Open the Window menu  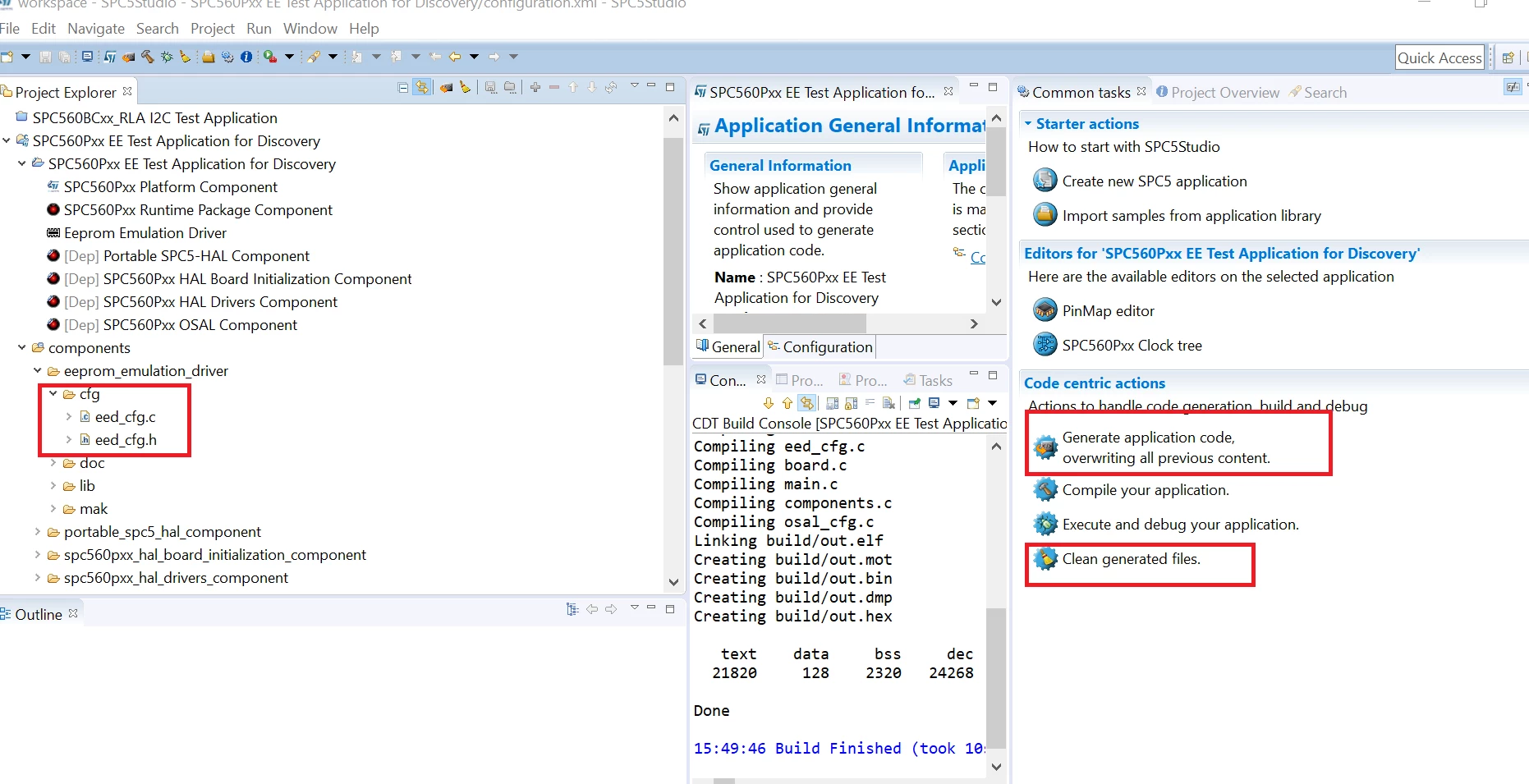(310, 29)
